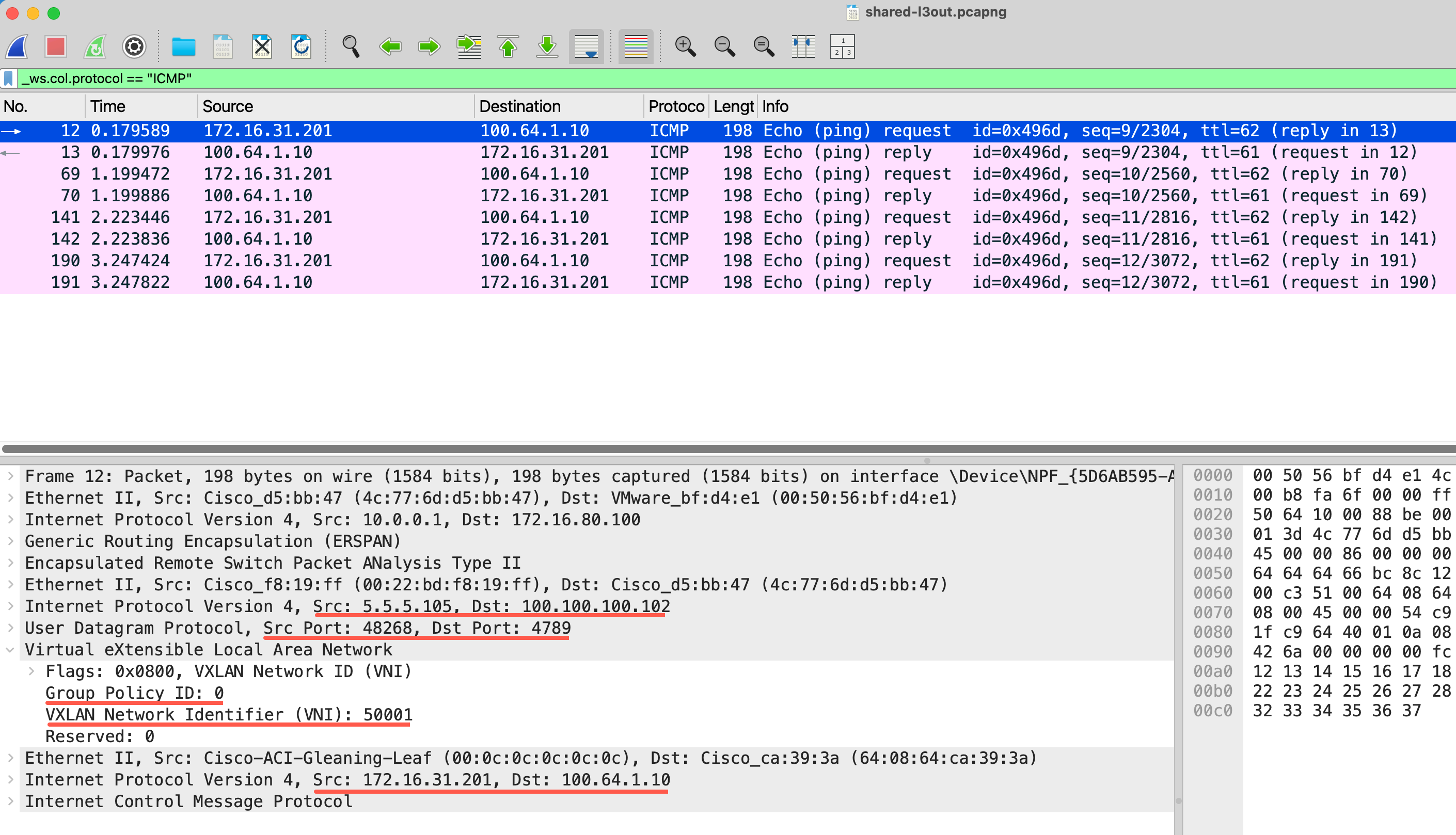Sort by the Info column header
1456x835 pixels.
tap(1106, 107)
